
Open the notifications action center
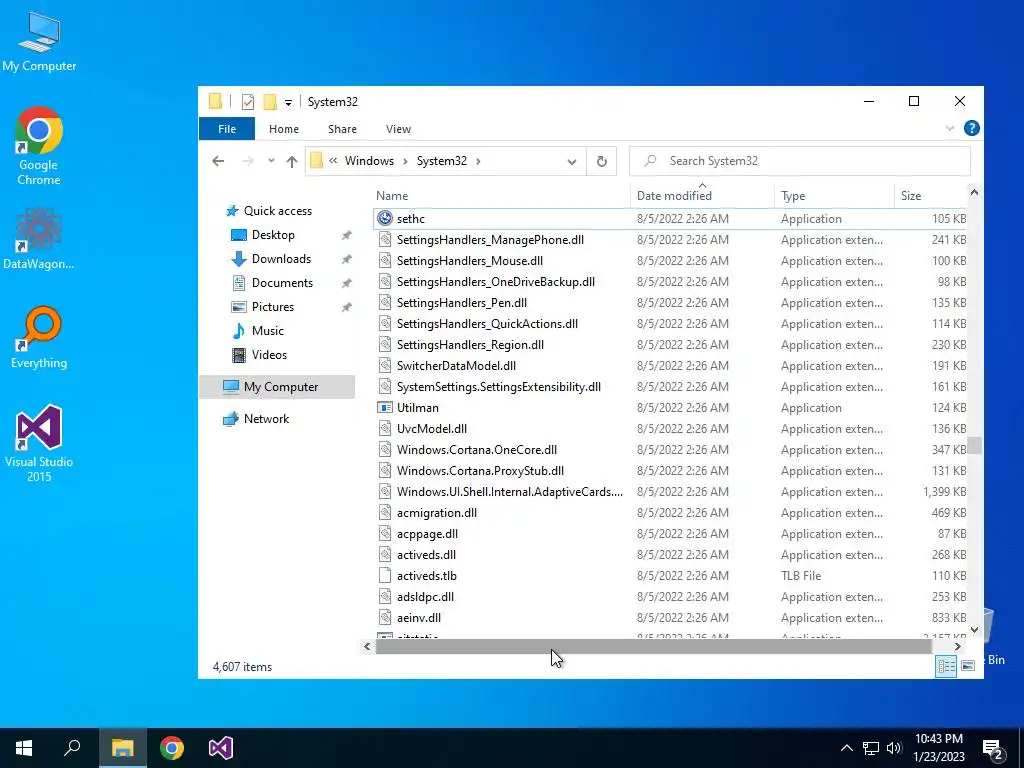point(993,749)
